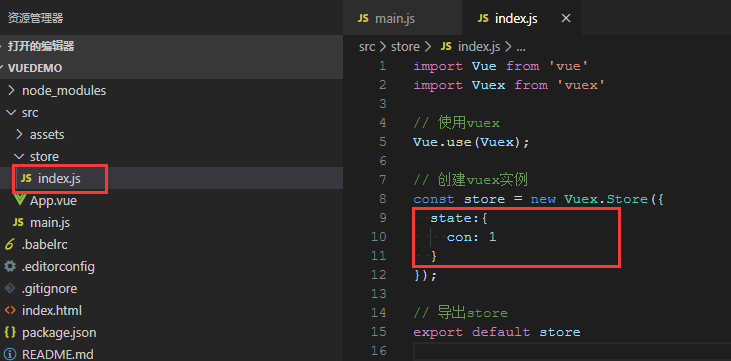Screen dimensions: 731x361
Task: Click the Babel icon beside .babelrc
Action: pyautogui.click(x=9, y=244)
